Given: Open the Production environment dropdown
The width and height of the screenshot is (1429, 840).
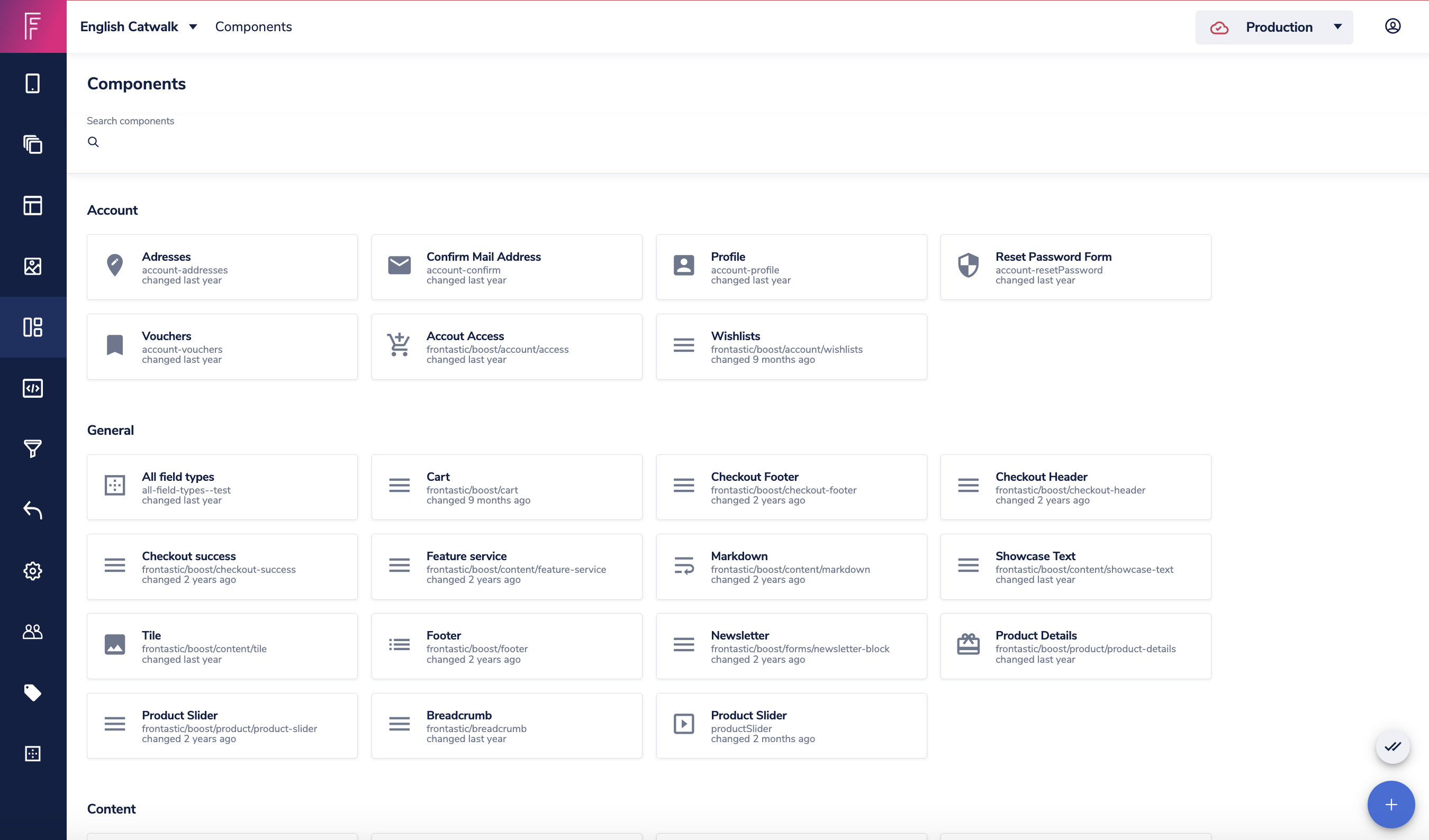Looking at the screenshot, I should click(x=1274, y=27).
